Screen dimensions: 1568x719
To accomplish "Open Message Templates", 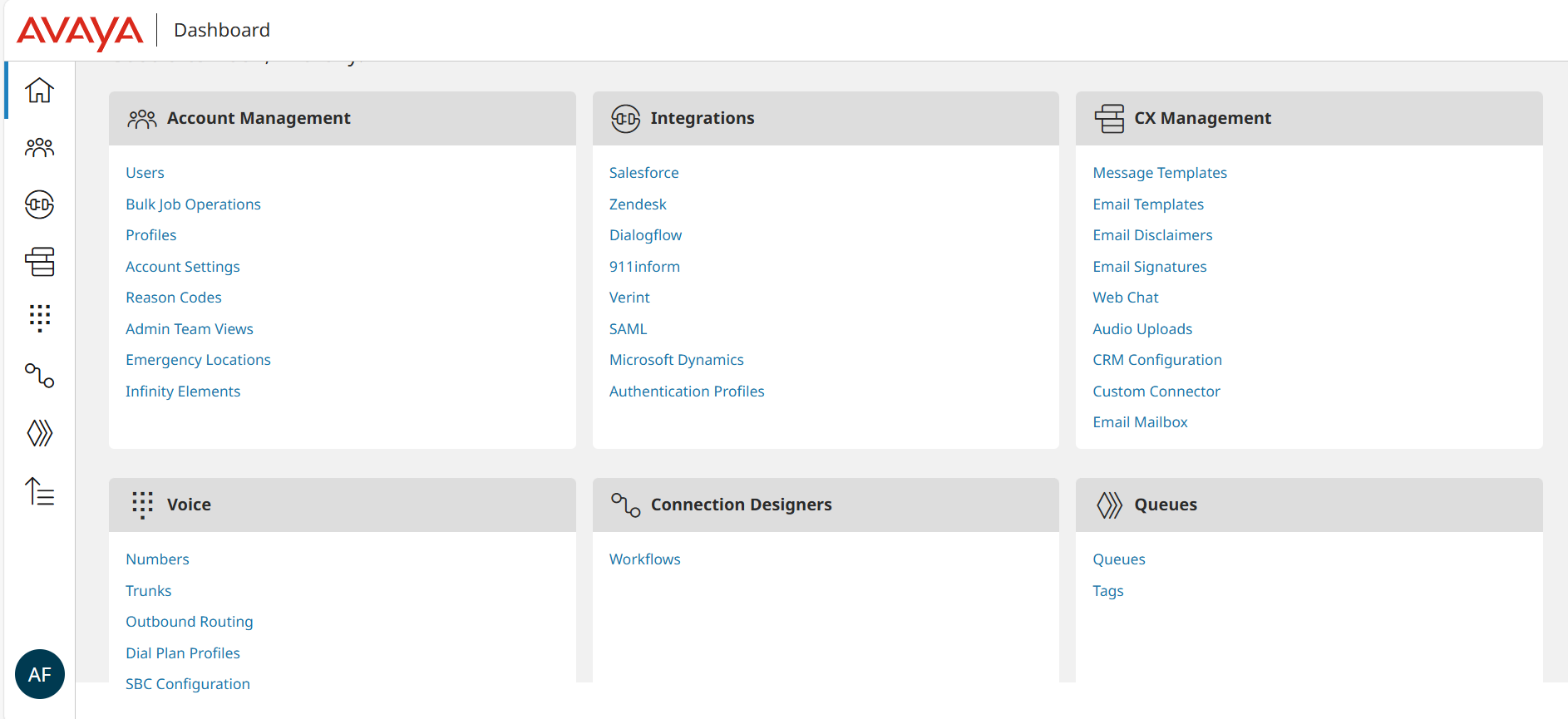I will pos(1160,173).
